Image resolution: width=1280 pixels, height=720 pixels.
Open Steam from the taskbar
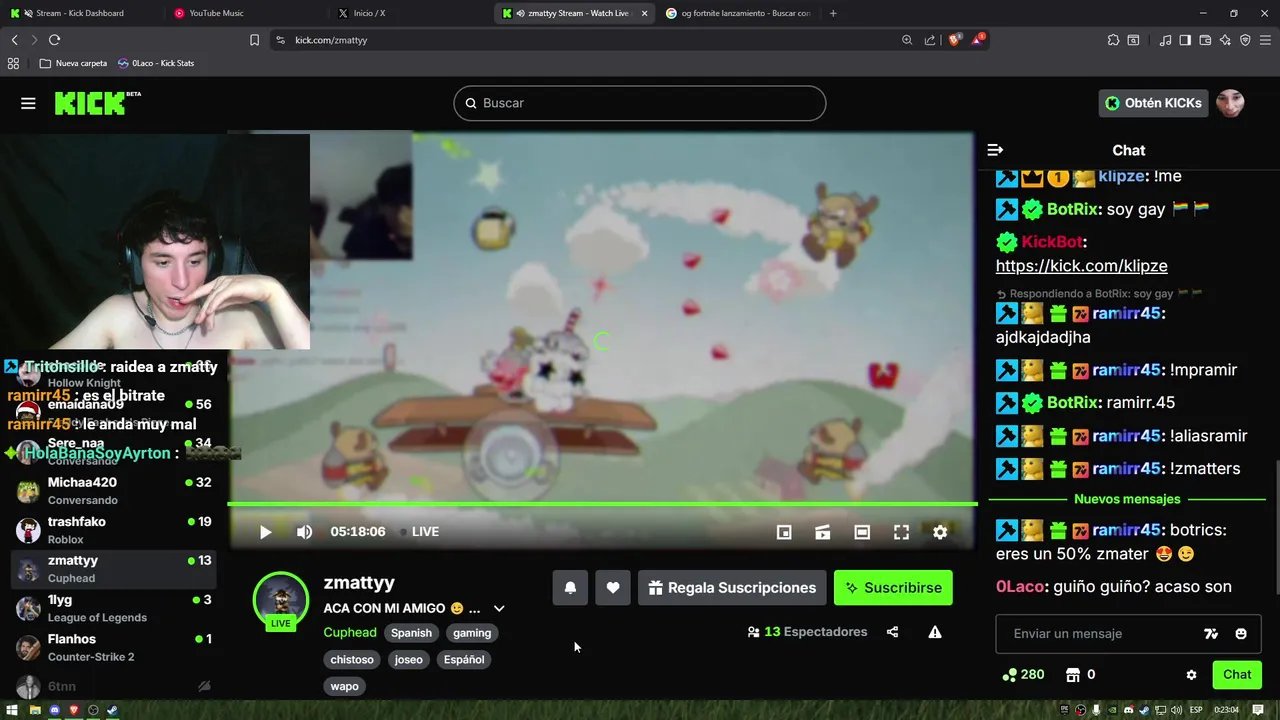[x=112, y=710]
